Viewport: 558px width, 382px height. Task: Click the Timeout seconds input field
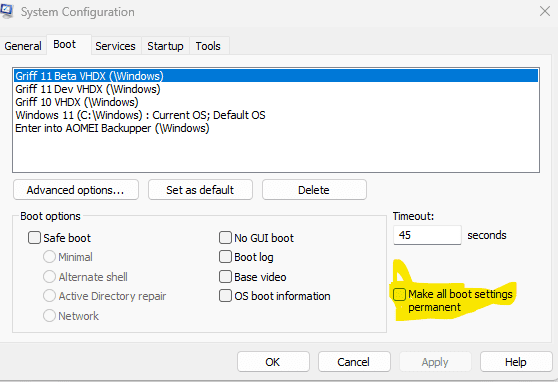pyautogui.click(x=427, y=235)
